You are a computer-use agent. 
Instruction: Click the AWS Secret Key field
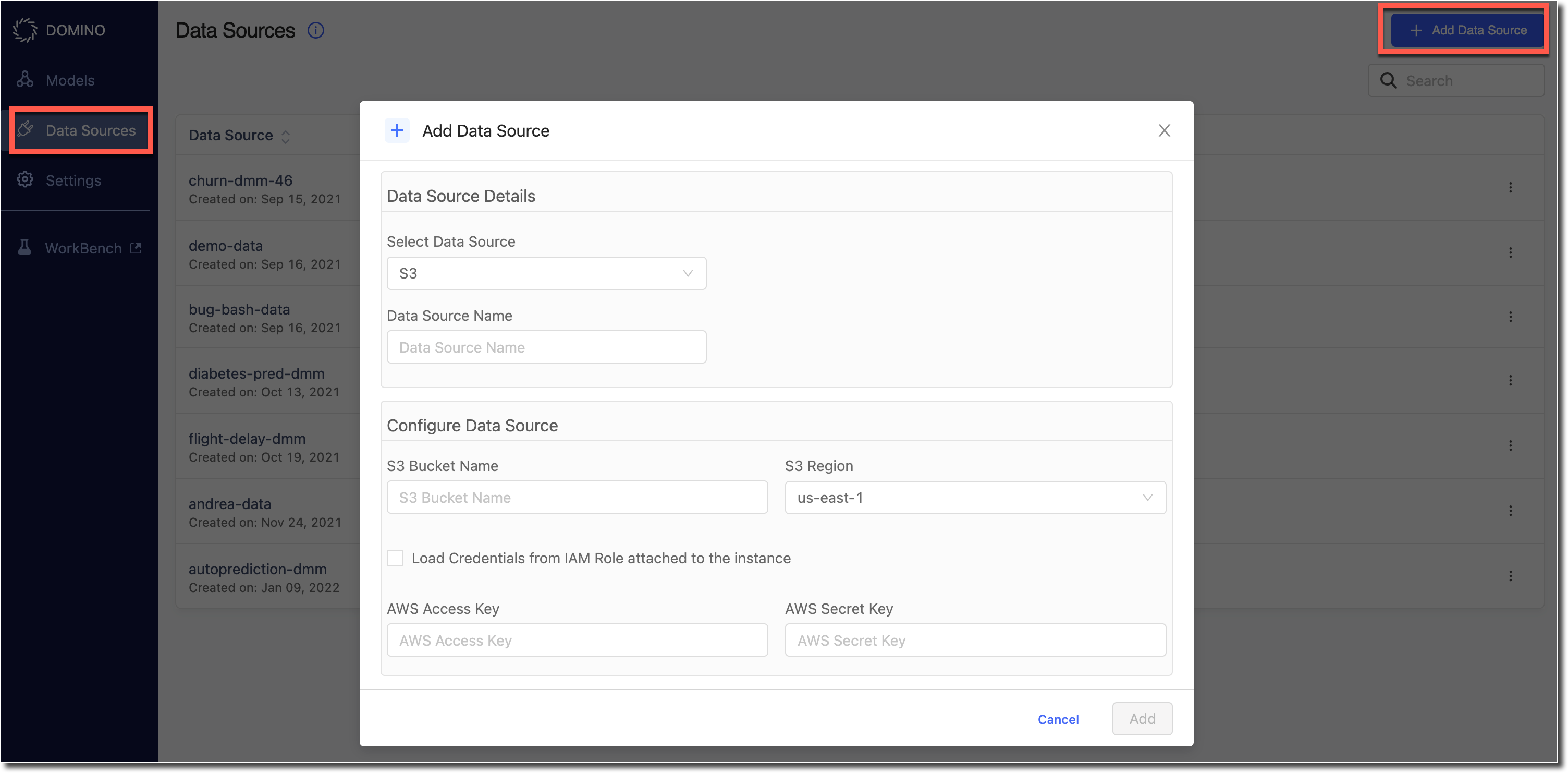(975, 640)
